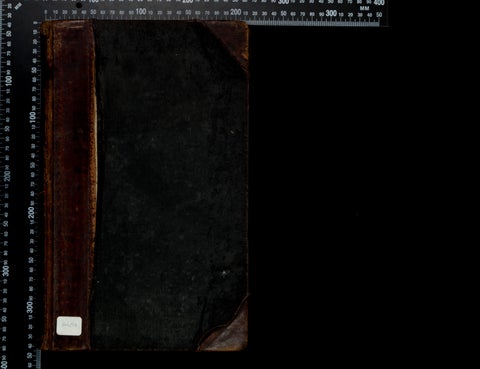Click the white speck near the cover's lower right
Viewport: 480px width, 369px height.
pos(224,273)
